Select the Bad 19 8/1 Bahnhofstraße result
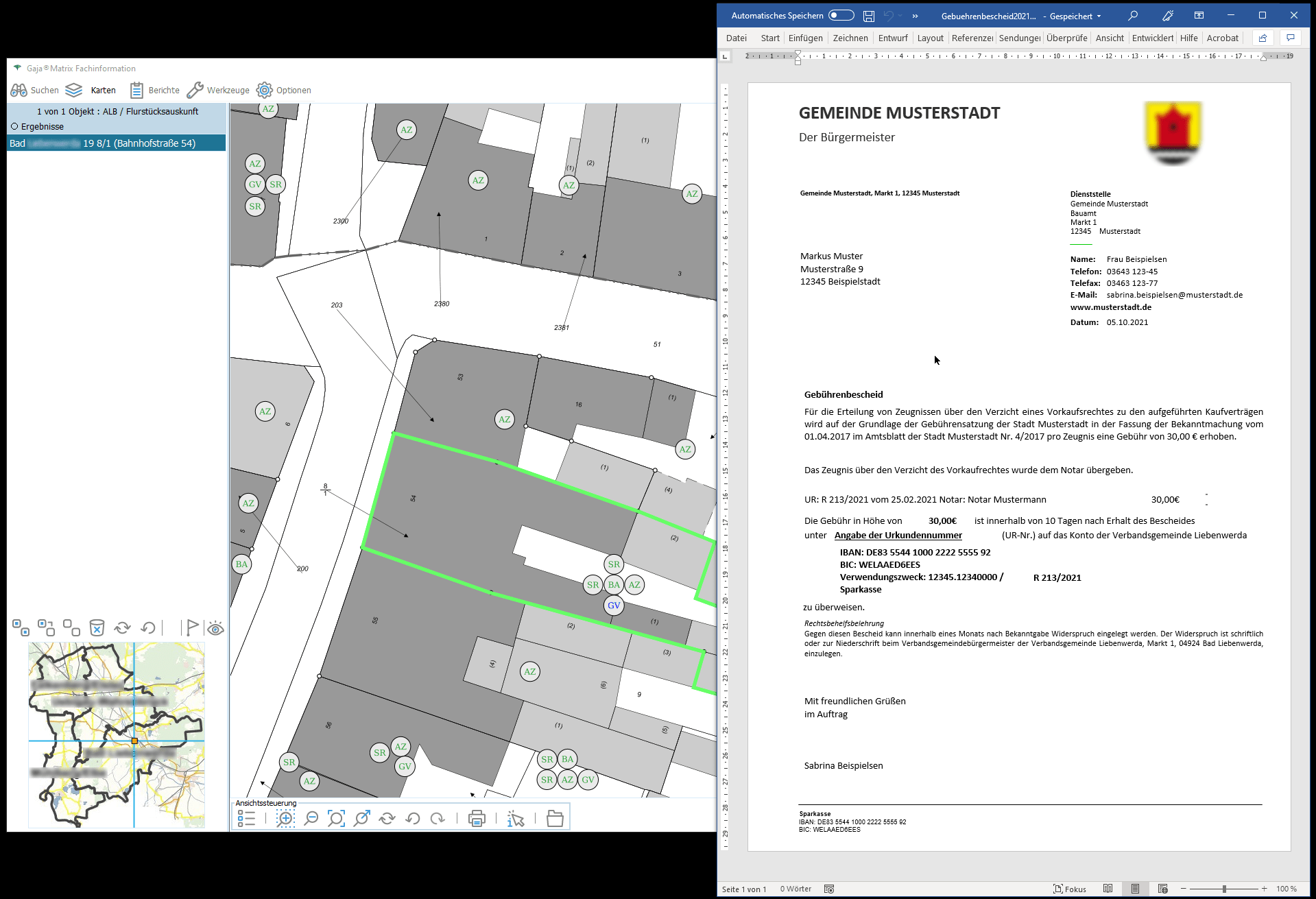The height and width of the screenshot is (899, 1316). point(117,143)
